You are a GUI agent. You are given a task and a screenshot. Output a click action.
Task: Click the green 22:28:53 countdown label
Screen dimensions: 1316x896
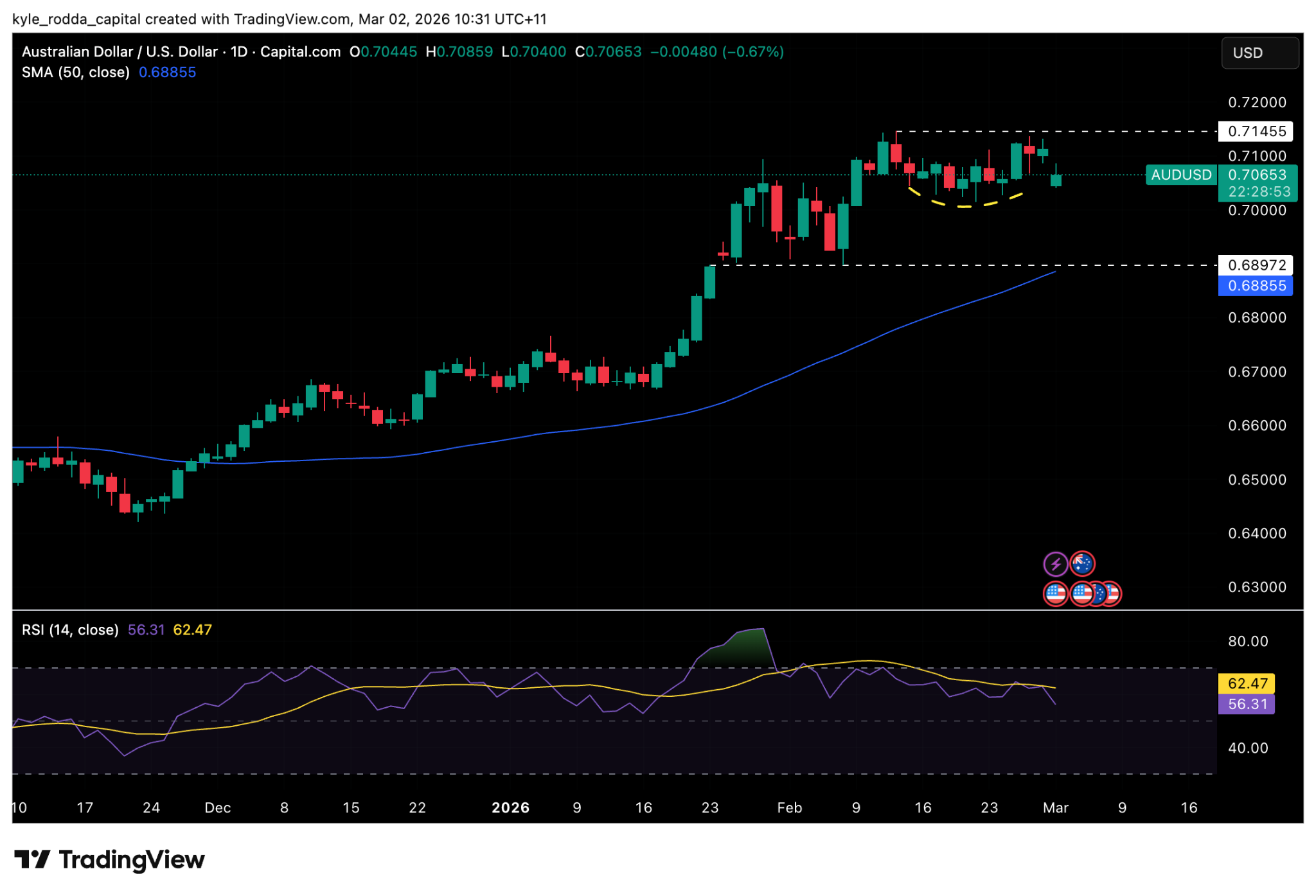coord(1258,191)
